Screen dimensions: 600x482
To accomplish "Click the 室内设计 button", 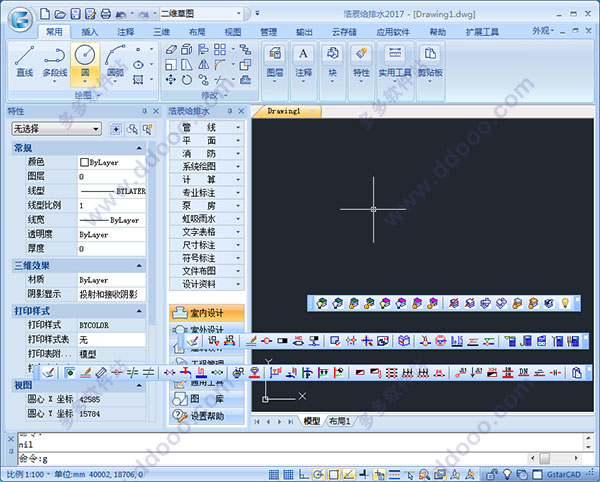I will pyautogui.click(x=207, y=313).
